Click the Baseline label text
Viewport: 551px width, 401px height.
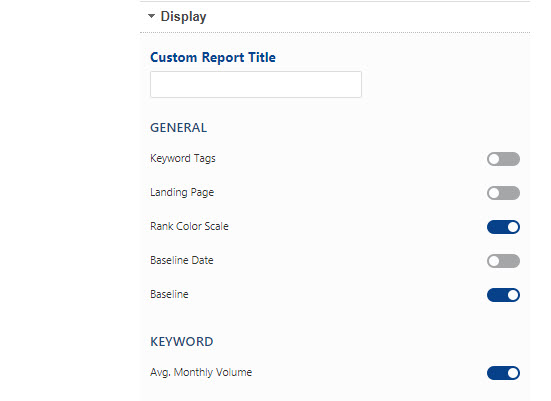coord(169,294)
